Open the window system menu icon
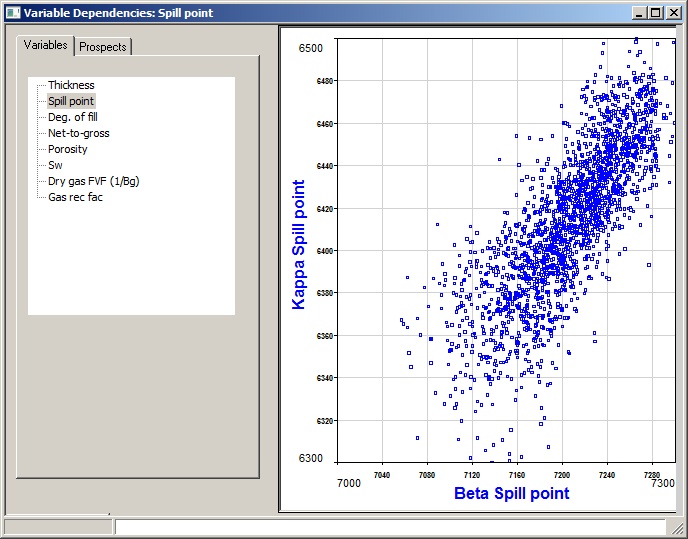 point(11,13)
